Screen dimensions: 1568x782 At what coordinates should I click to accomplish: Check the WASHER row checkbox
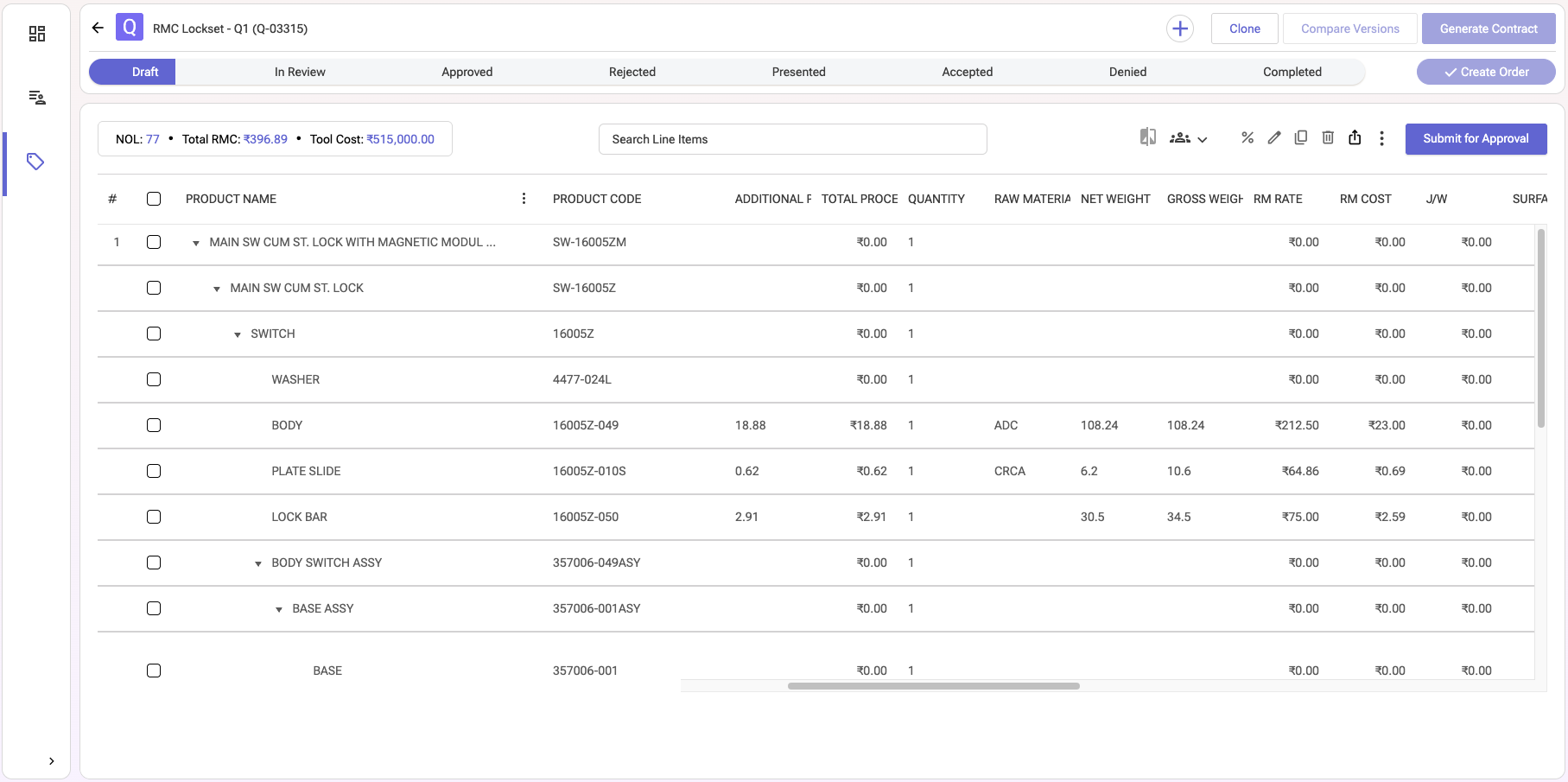click(x=154, y=379)
